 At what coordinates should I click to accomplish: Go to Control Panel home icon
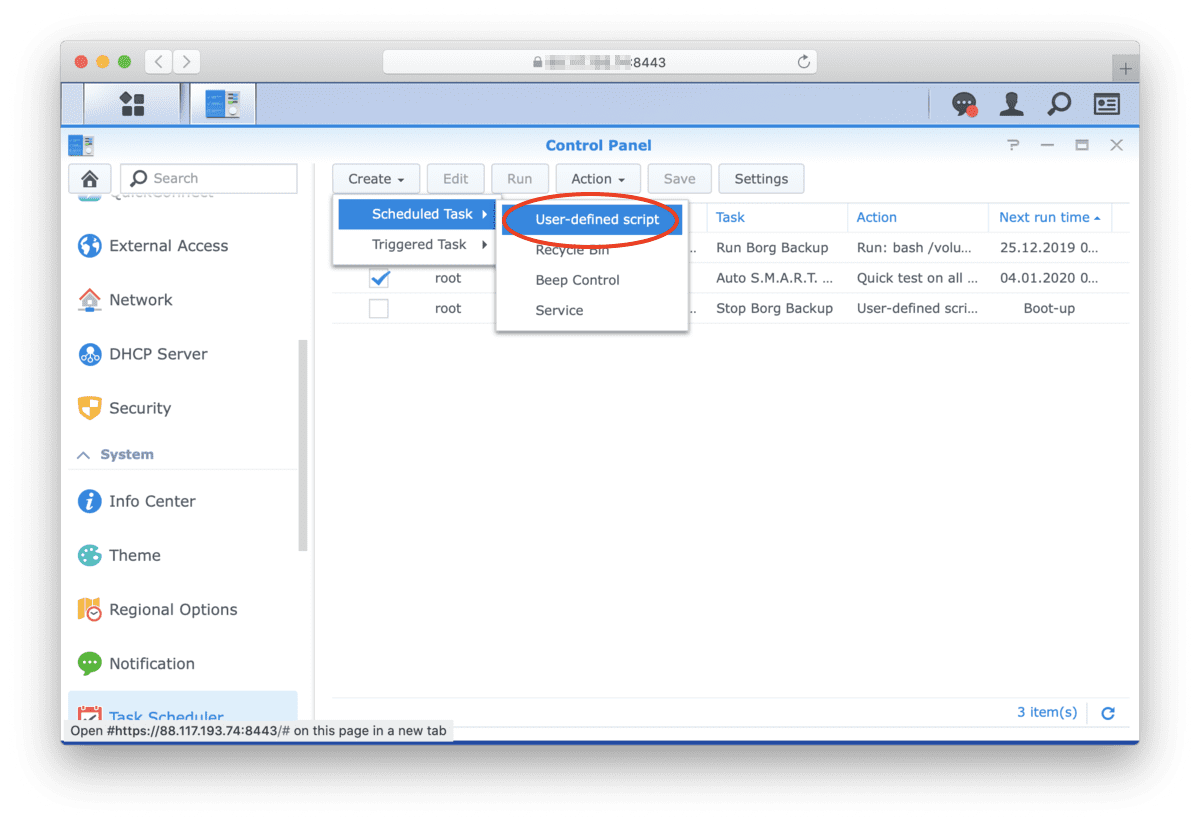coord(90,179)
